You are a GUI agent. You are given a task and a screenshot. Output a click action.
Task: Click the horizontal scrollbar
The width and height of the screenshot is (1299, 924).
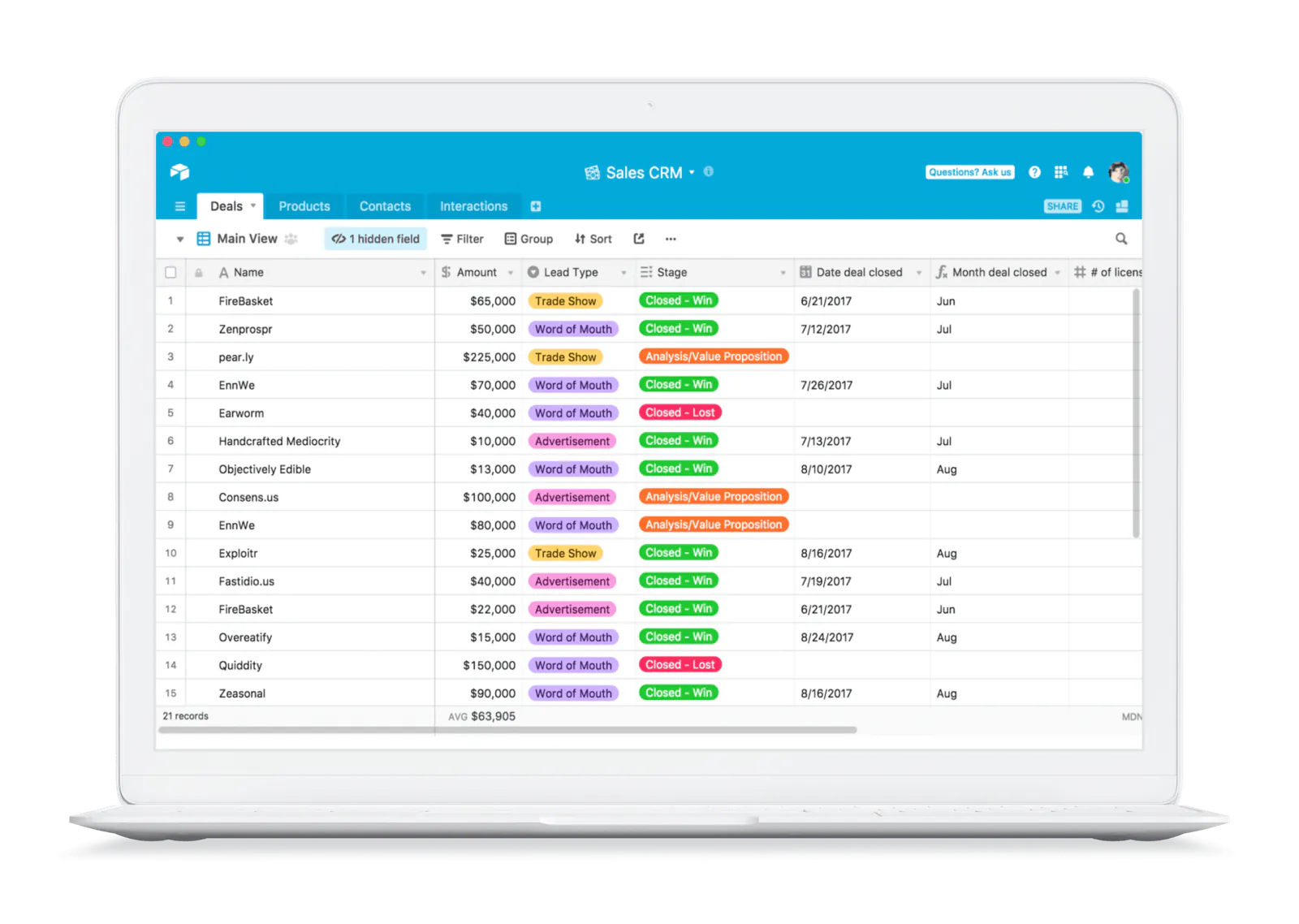coord(507,730)
